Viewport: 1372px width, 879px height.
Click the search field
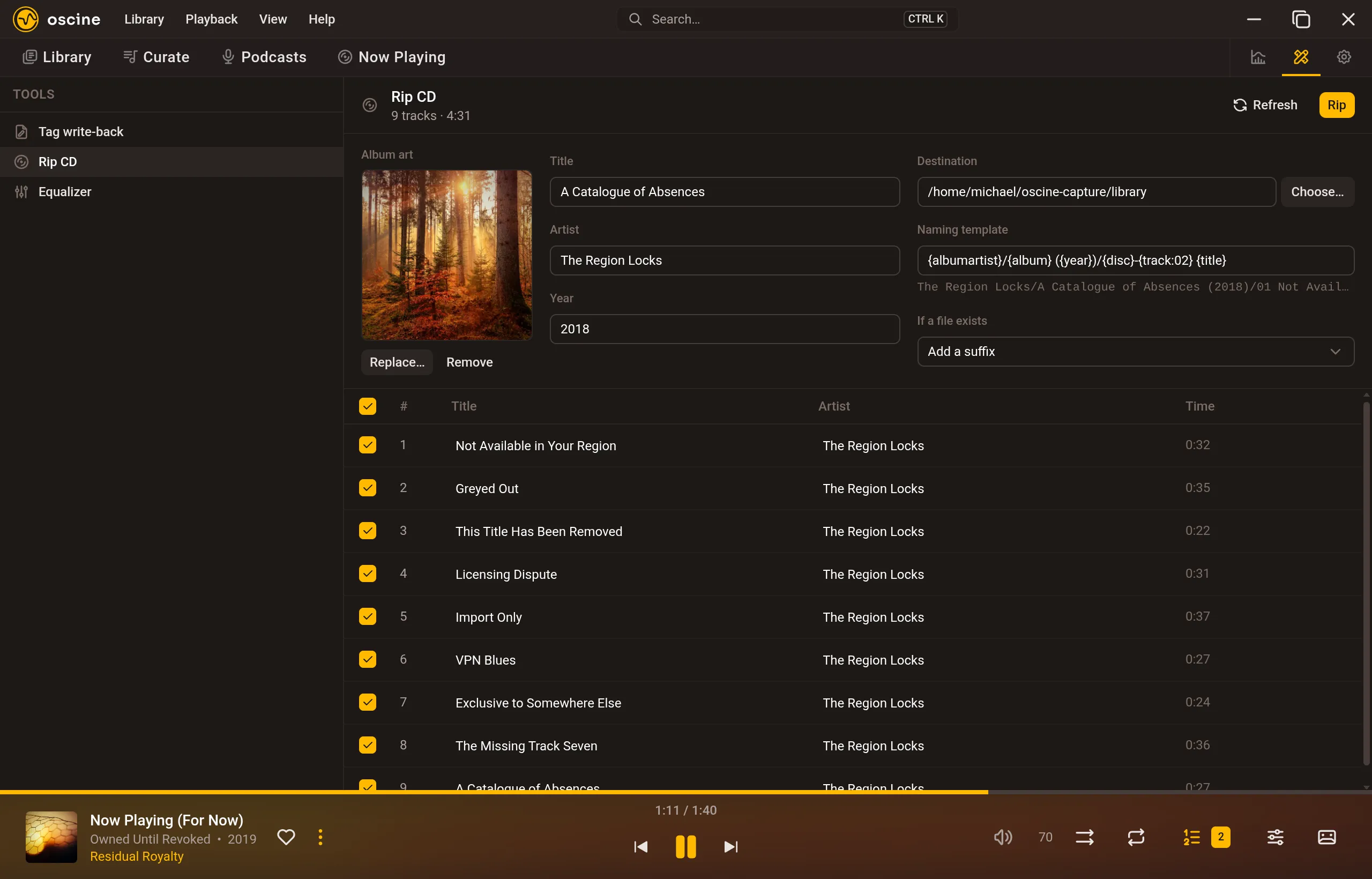(788, 19)
